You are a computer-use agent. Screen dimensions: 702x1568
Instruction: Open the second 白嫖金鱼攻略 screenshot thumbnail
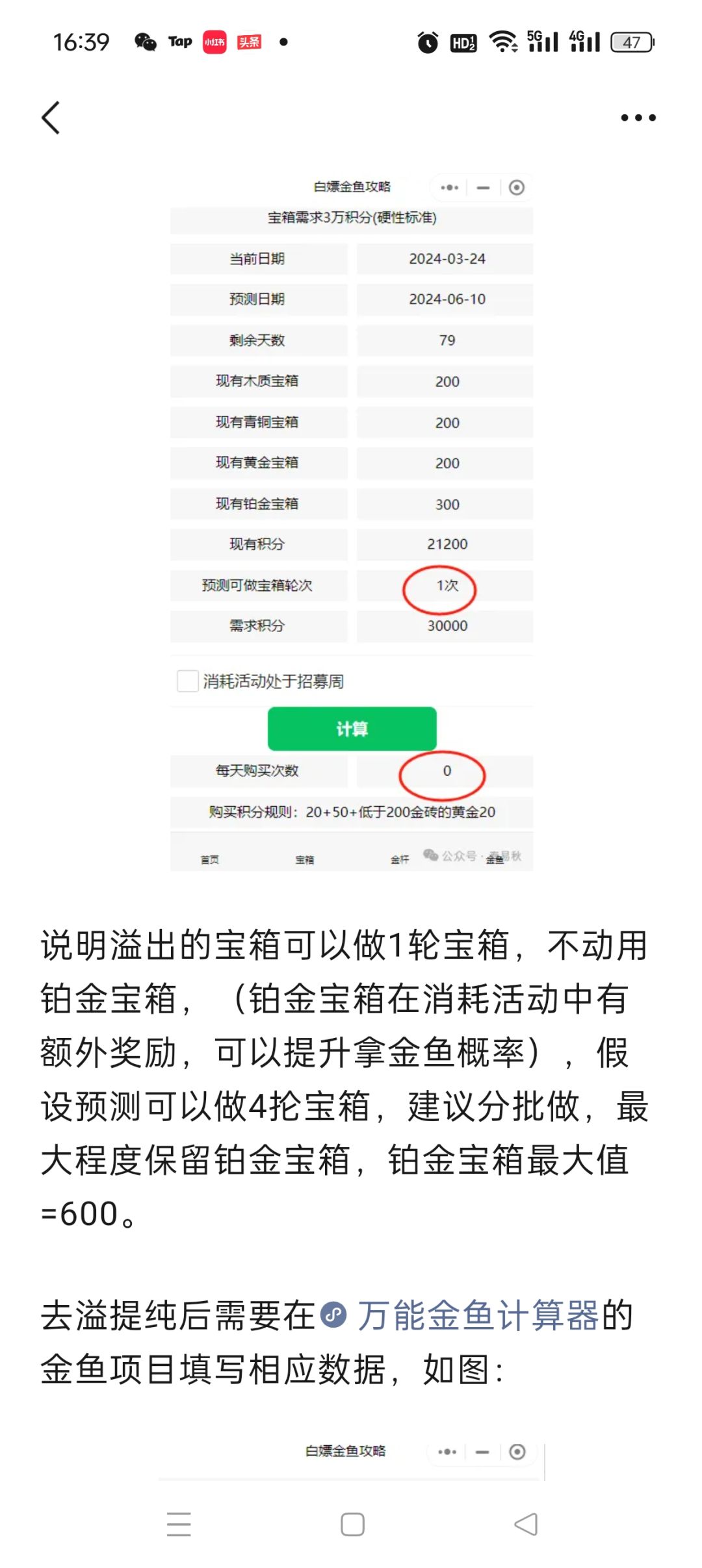click(x=352, y=1461)
